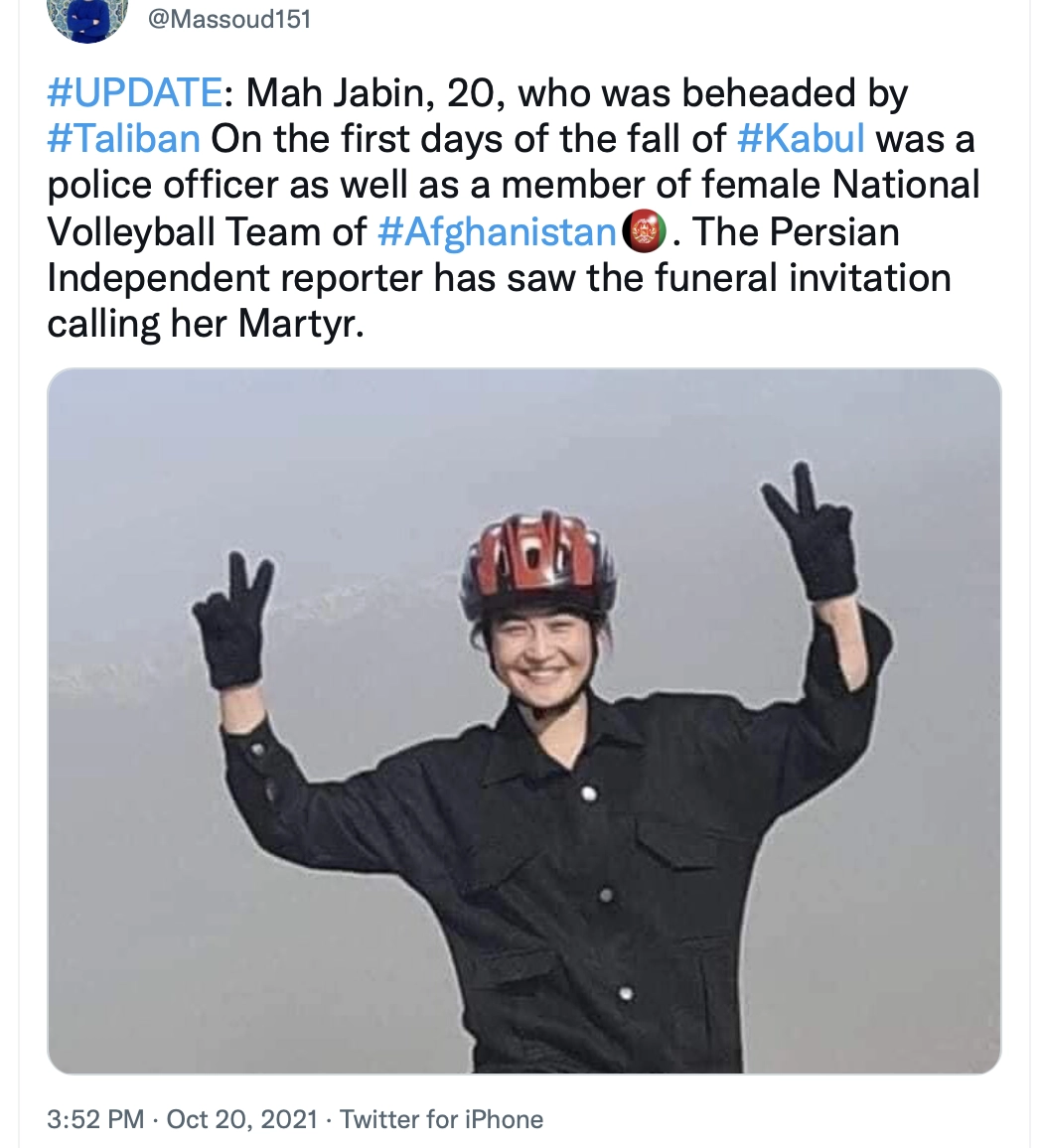
Task: Open the #Taliban hashtag link
Action: coord(124,139)
